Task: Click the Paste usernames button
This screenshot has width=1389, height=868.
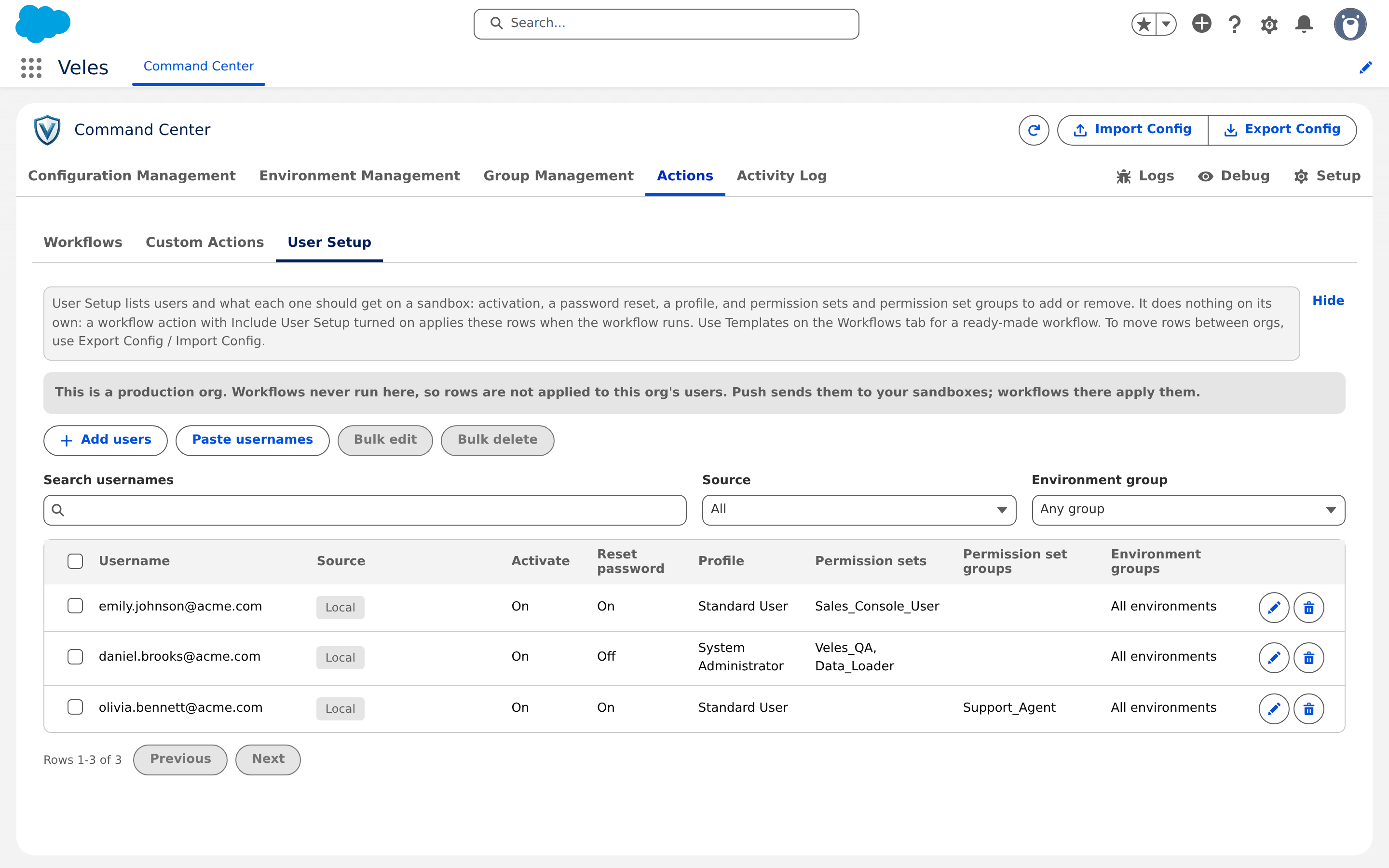Action: 253,440
